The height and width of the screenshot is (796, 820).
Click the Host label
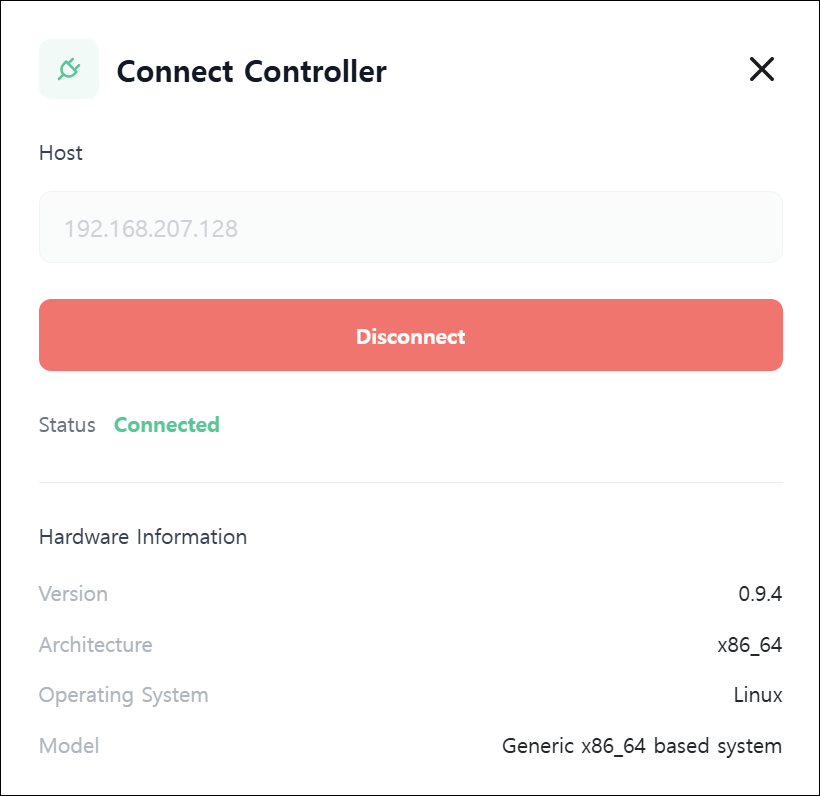[x=61, y=153]
